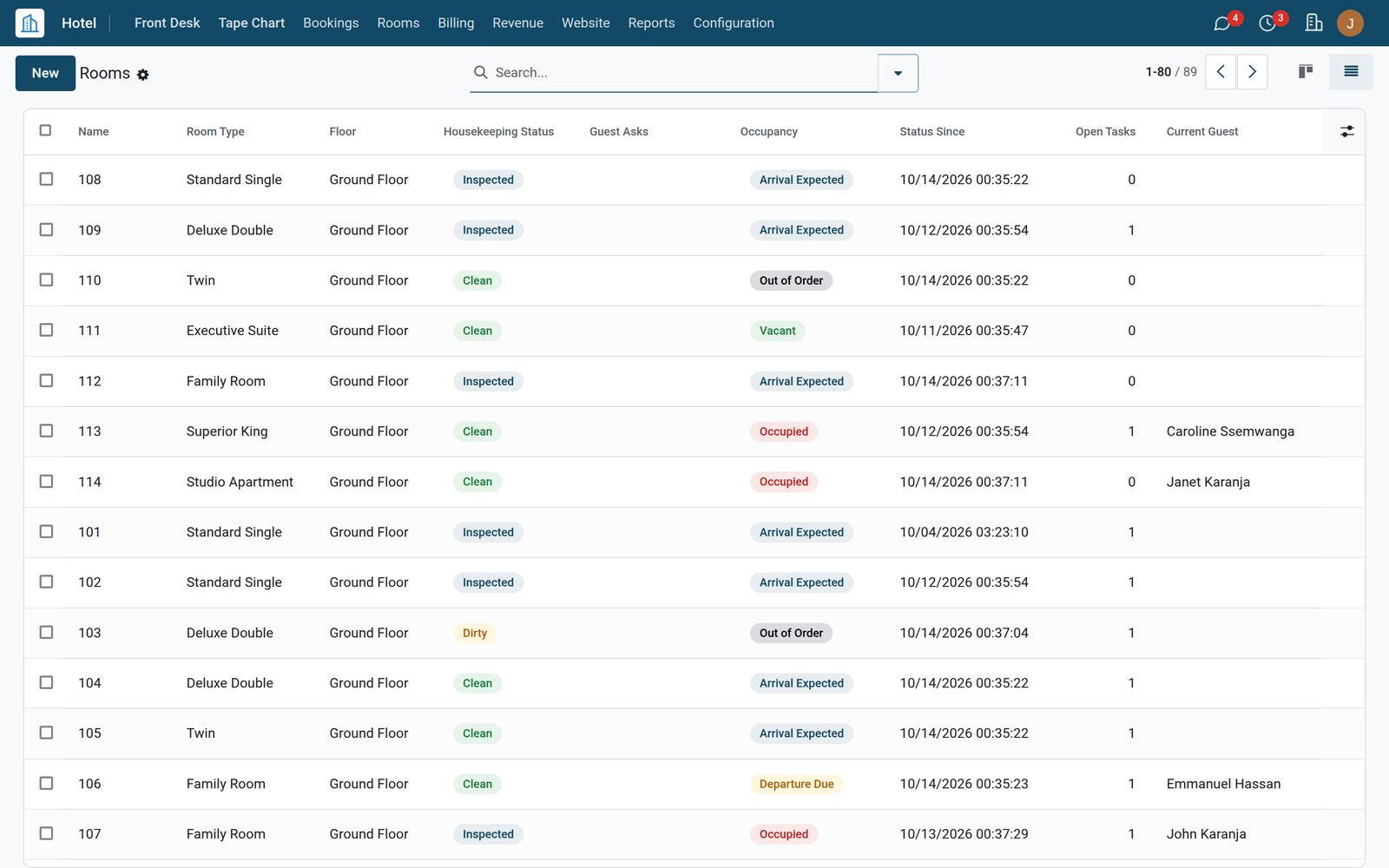Screen dimensions: 1389x868
Task: Open the Revenue menu
Action: pyautogui.click(x=517, y=23)
